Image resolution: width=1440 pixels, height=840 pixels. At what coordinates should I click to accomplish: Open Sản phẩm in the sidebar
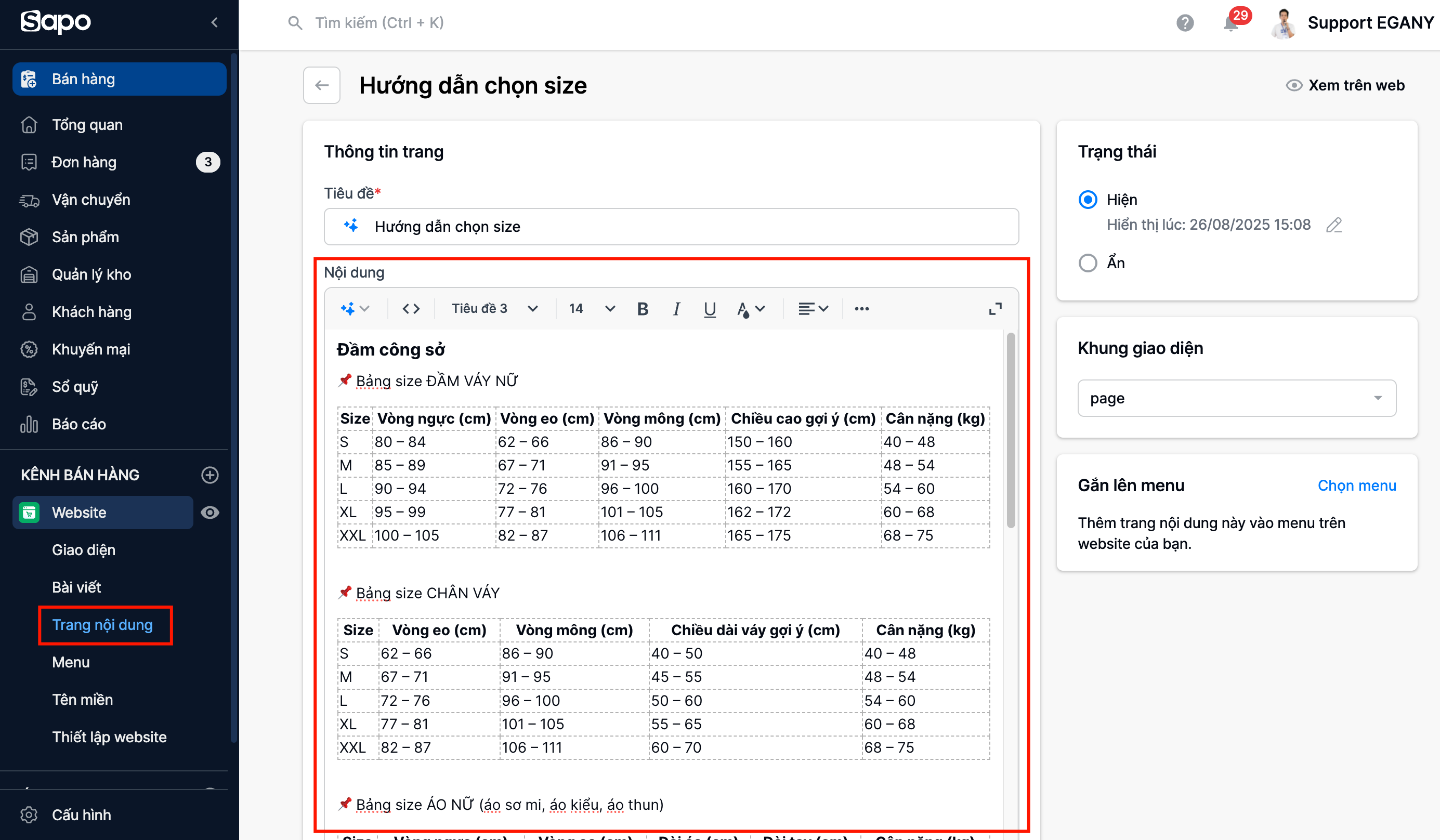85,237
